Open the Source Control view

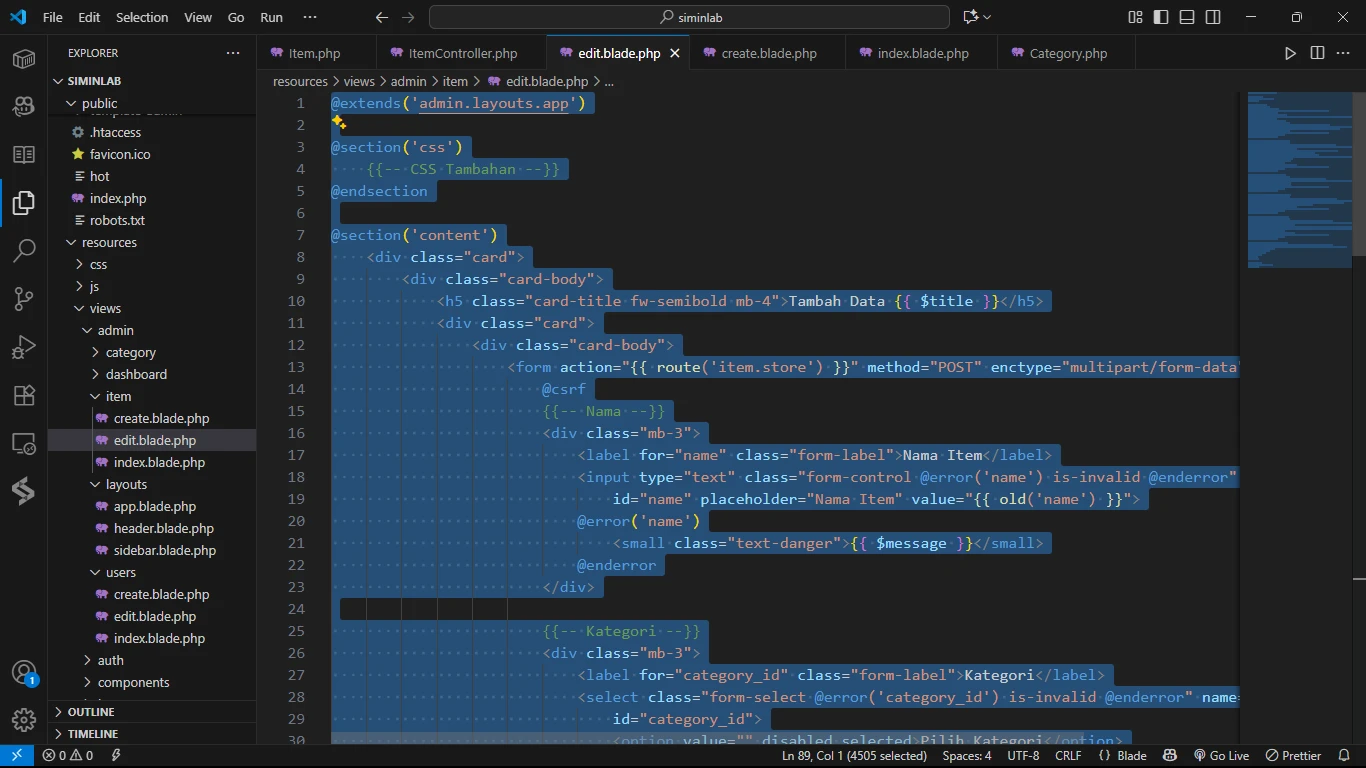pos(24,299)
